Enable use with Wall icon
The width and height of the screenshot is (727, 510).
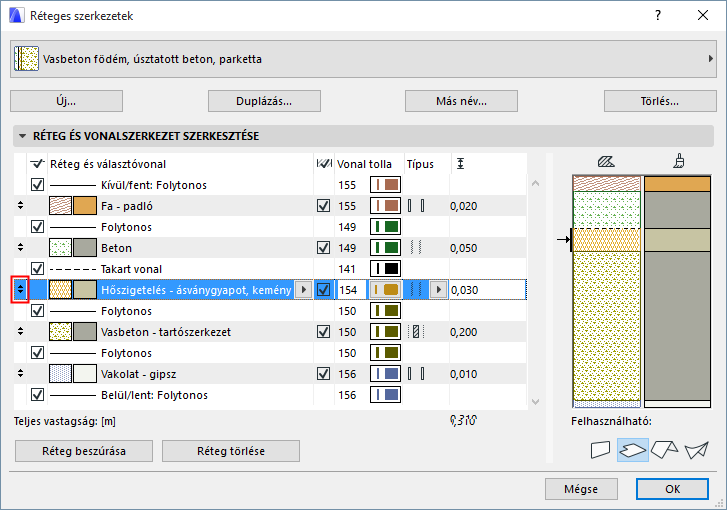tap(600, 449)
